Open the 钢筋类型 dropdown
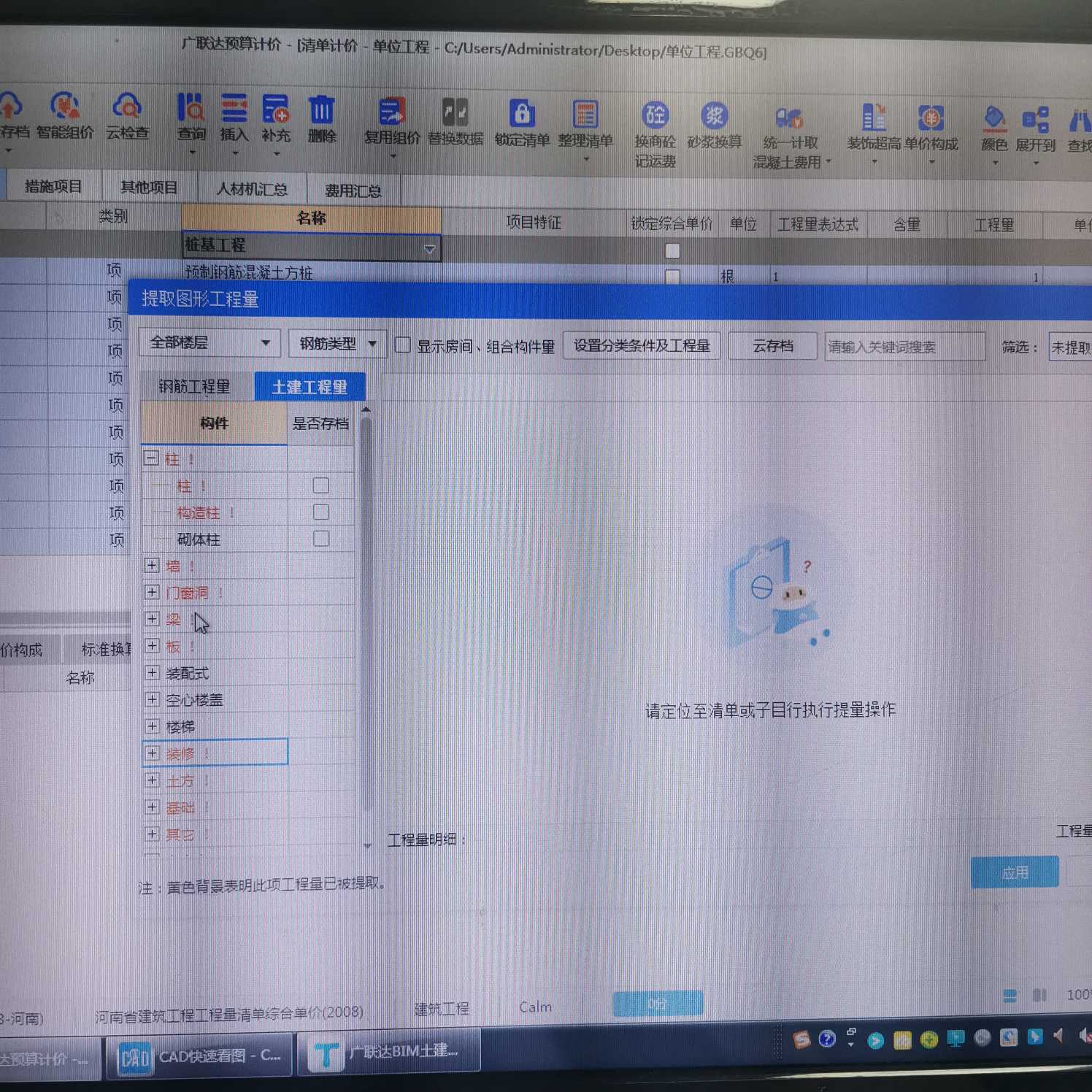This screenshot has width=1092, height=1092. click(x=337, y=343)
